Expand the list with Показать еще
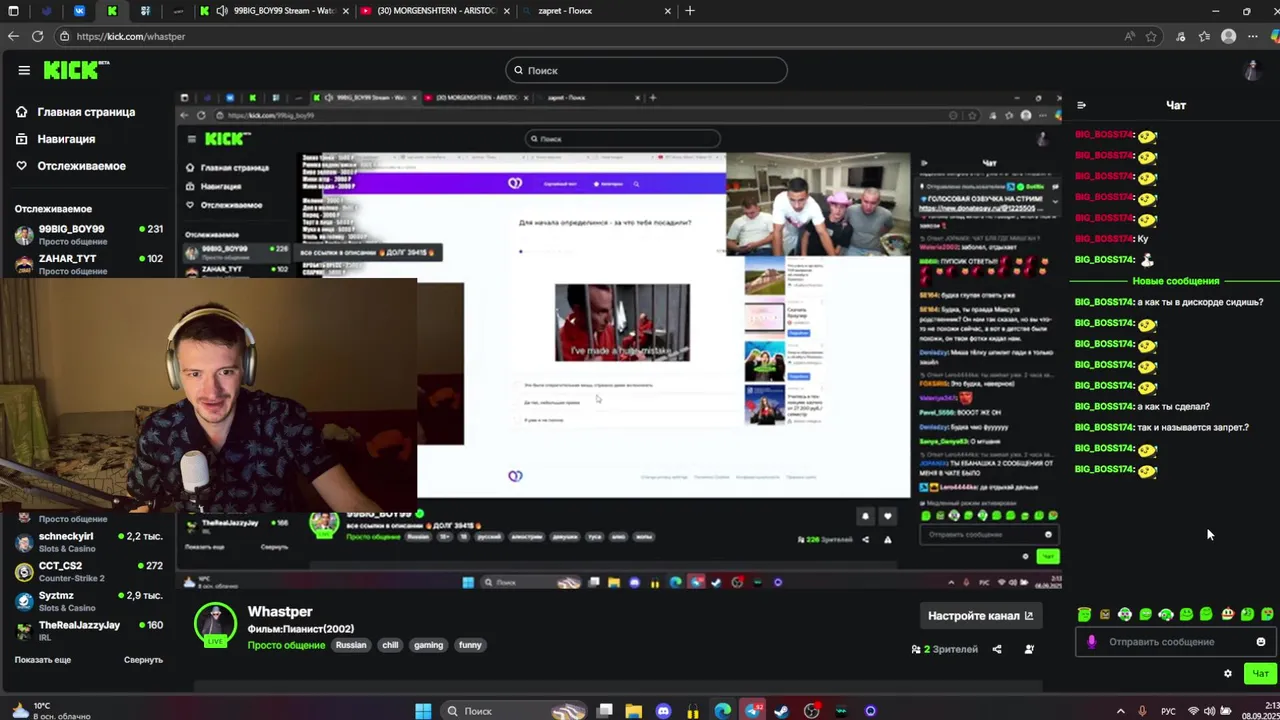This screenshot has width=1280, height=720. [x=42, y=660]
